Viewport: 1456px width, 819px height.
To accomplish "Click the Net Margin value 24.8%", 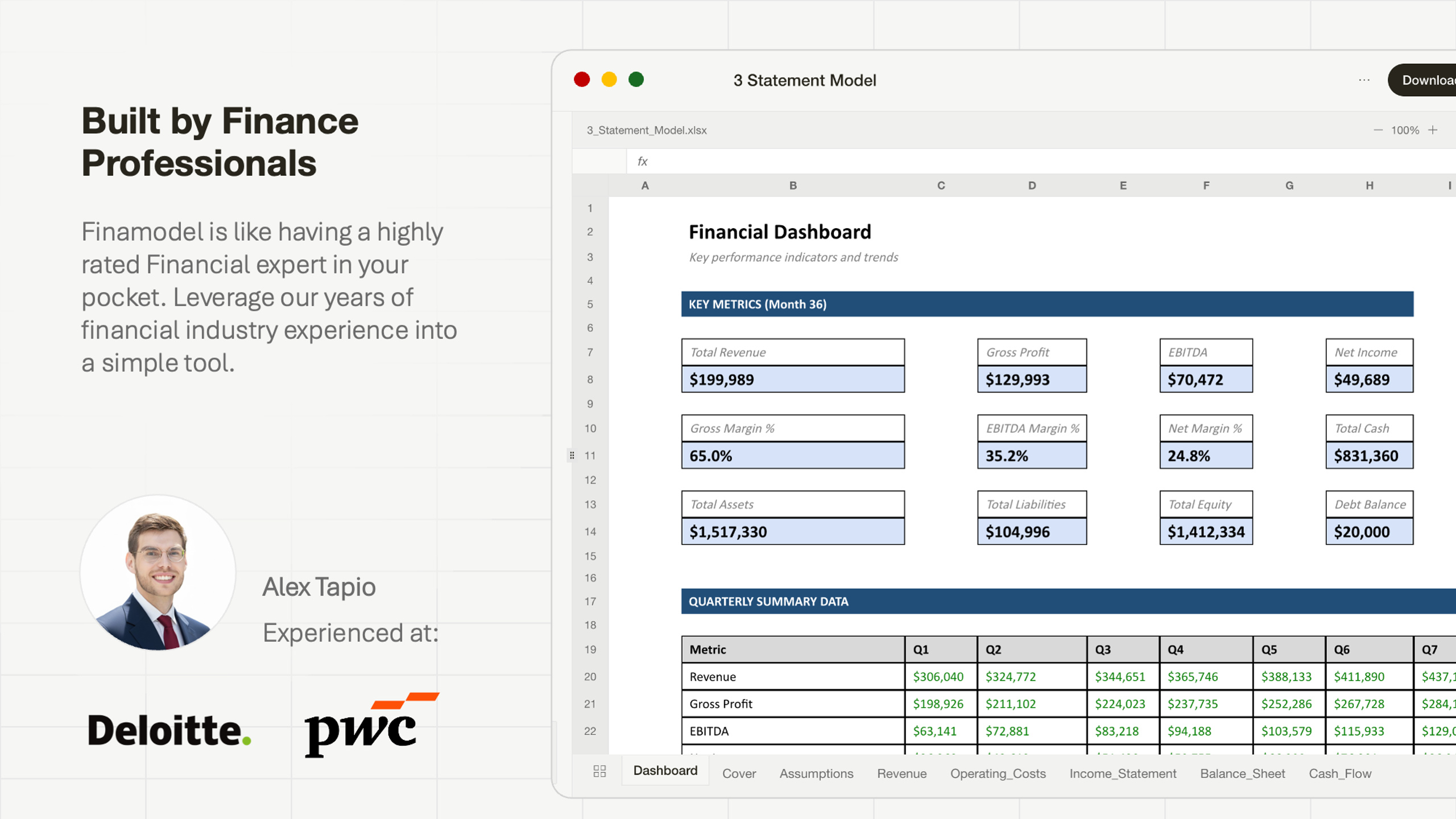I will (1206, 456).
